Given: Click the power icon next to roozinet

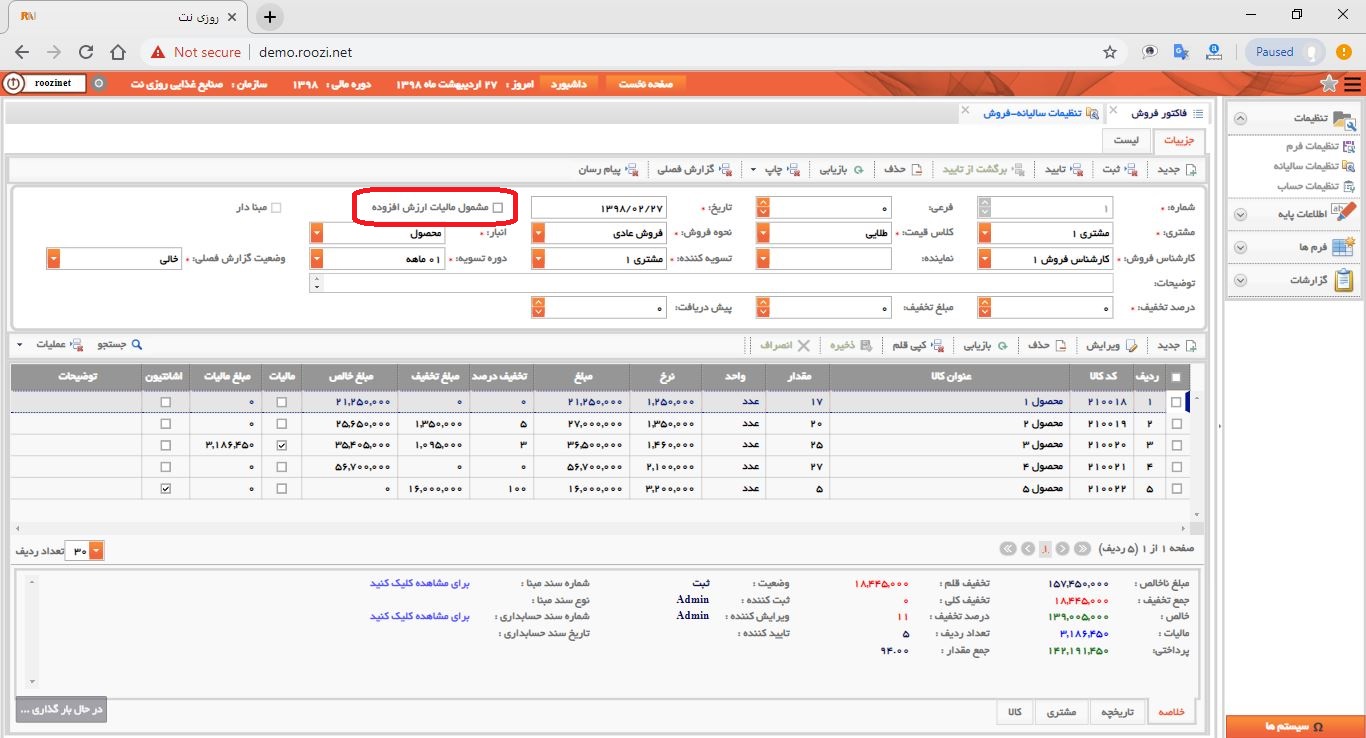Looking at the screenshot, I should point(13,84).
